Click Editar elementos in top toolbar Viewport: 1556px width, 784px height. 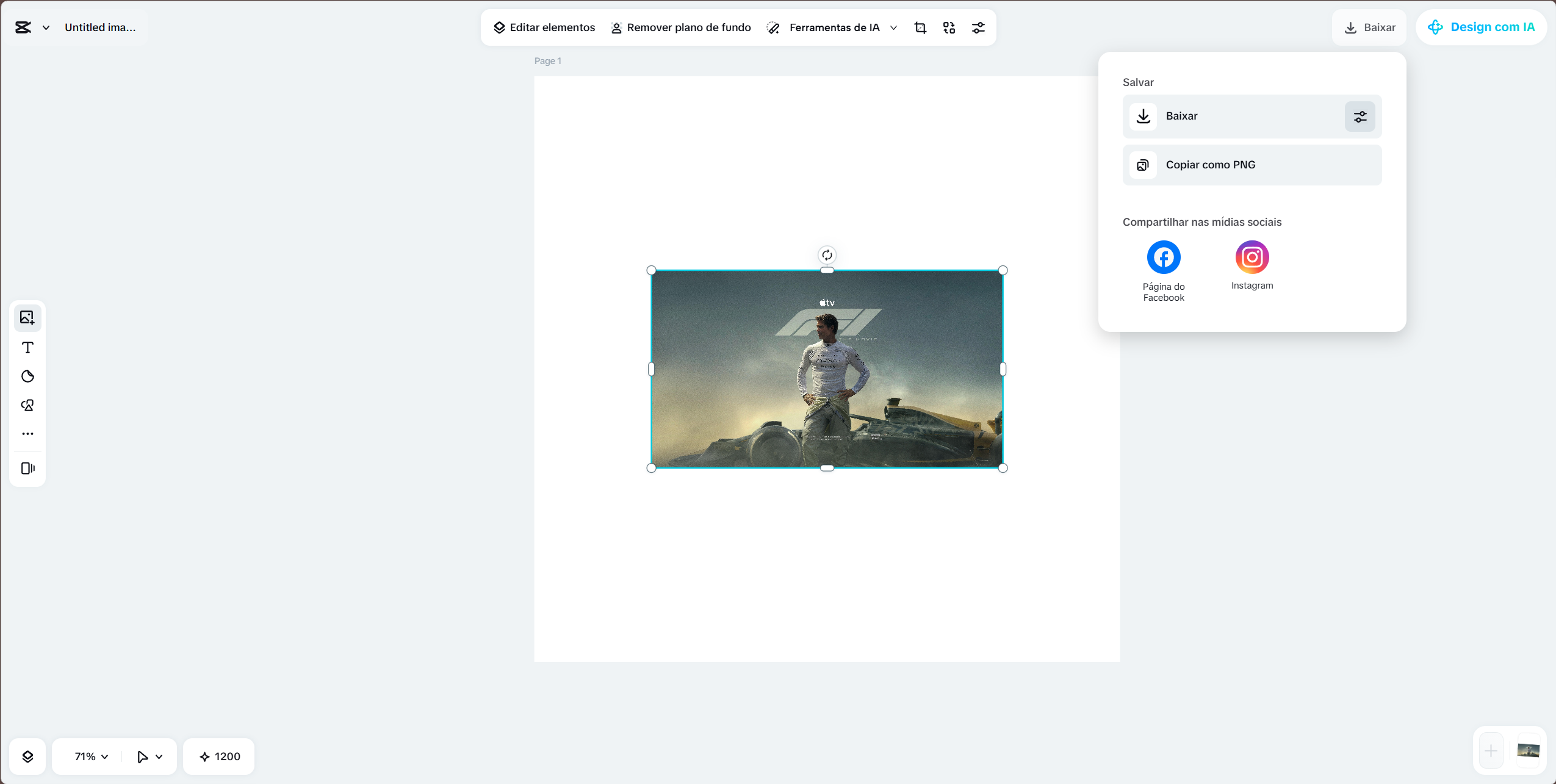tap(544, 27)
